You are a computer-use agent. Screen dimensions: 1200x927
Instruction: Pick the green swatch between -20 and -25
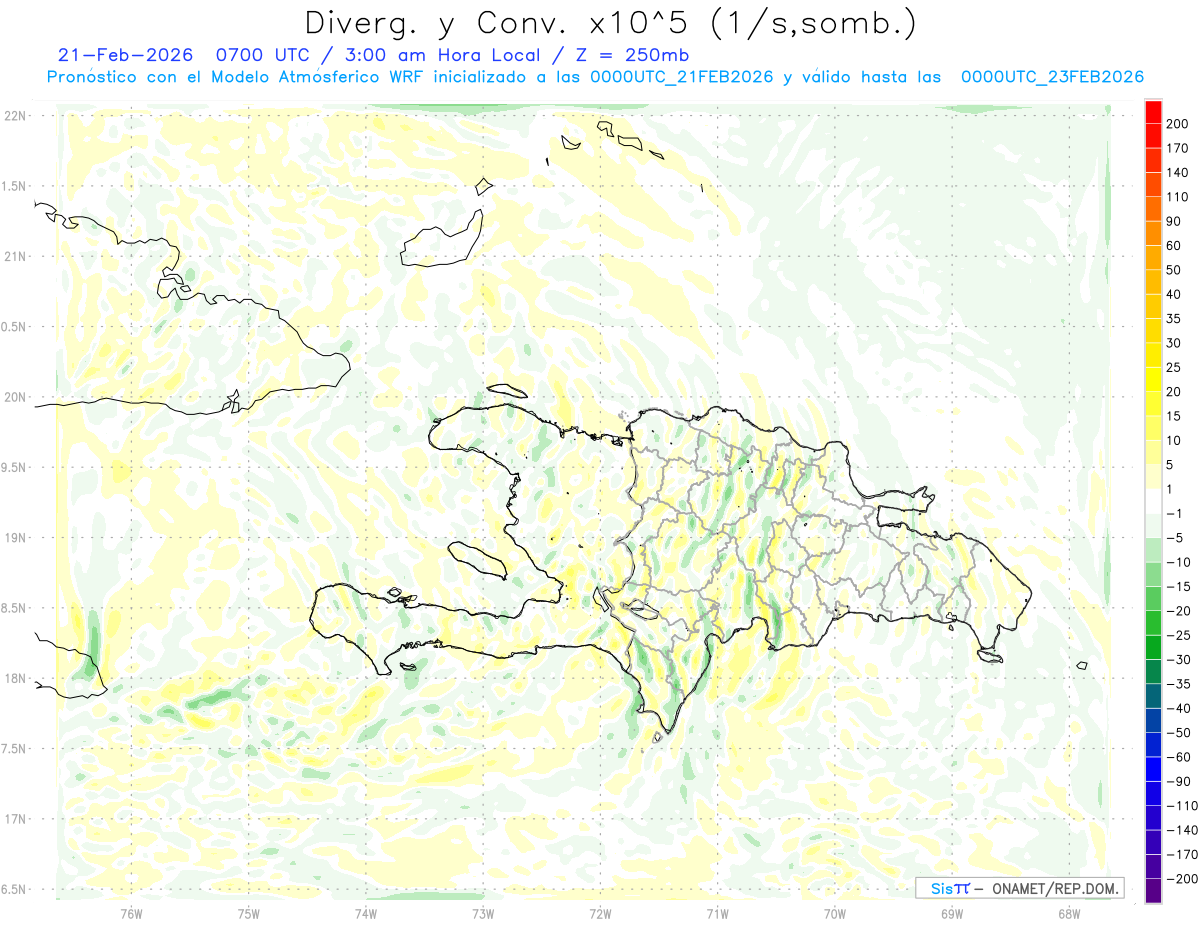pyautogui.click(x=1153, y=623)
